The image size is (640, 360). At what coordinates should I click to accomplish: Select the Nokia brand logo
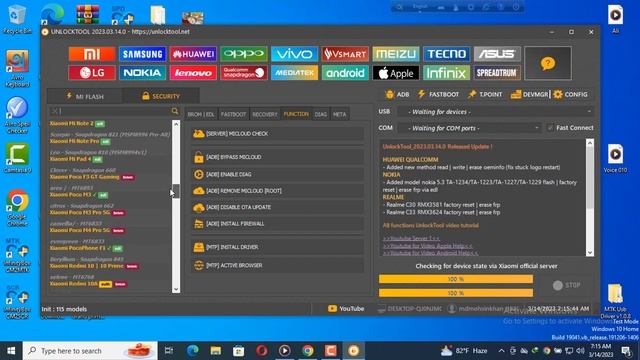[142, 73]
